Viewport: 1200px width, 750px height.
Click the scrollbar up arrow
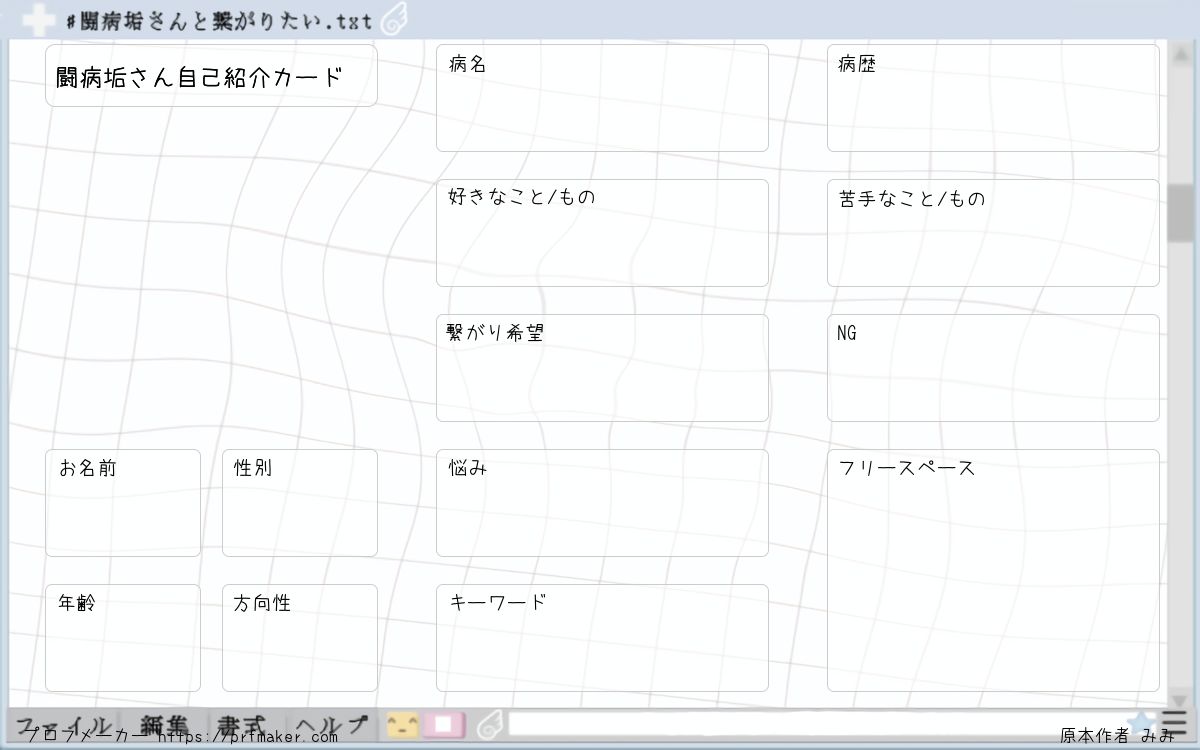tap(1180, 55)
